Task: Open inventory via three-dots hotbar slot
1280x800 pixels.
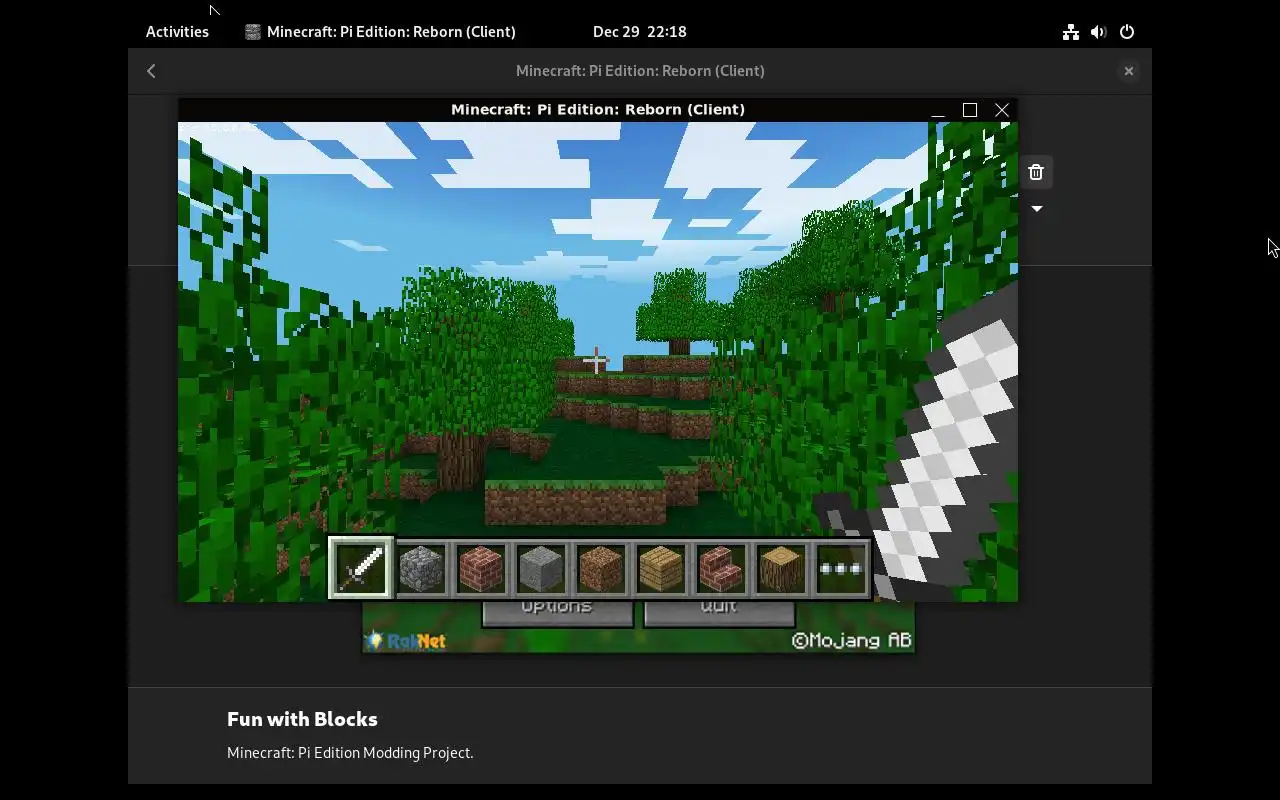Action: (841, 568)
